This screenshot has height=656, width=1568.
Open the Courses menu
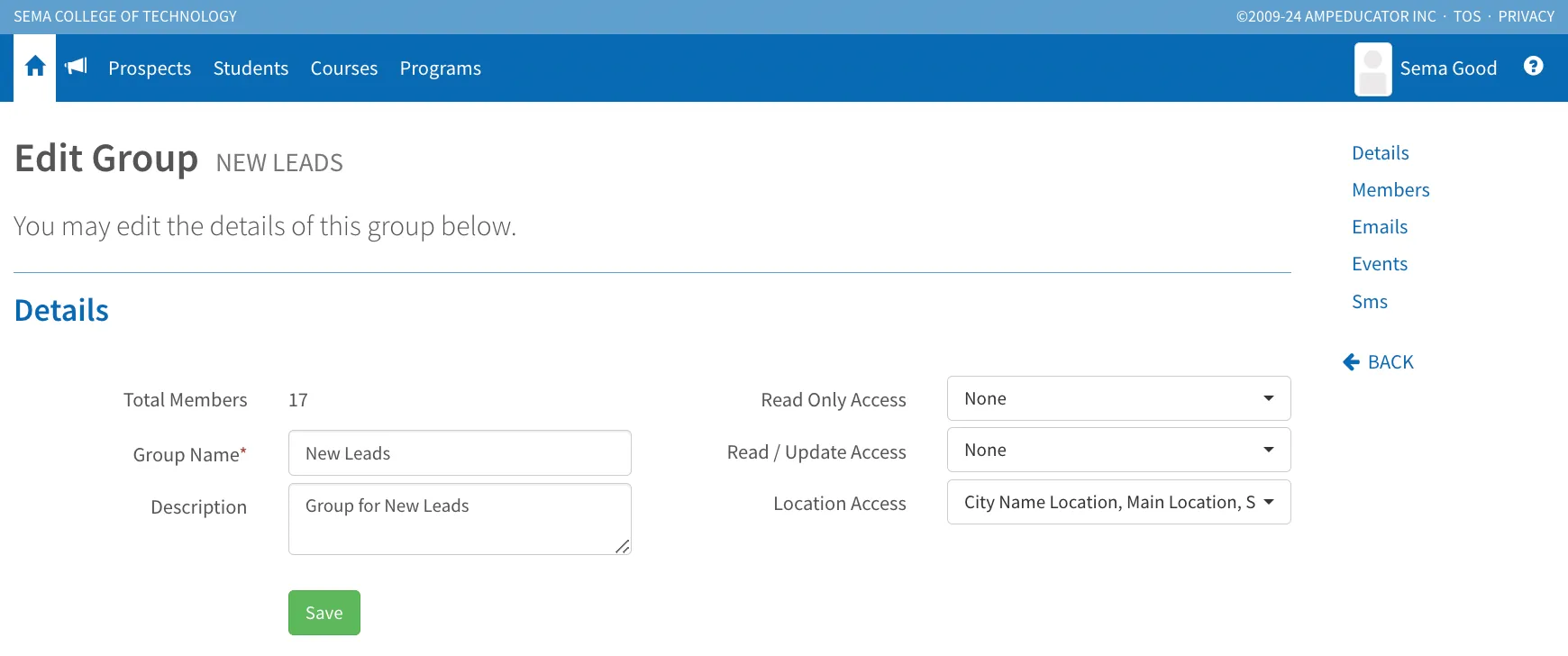[x=344, y=68]
